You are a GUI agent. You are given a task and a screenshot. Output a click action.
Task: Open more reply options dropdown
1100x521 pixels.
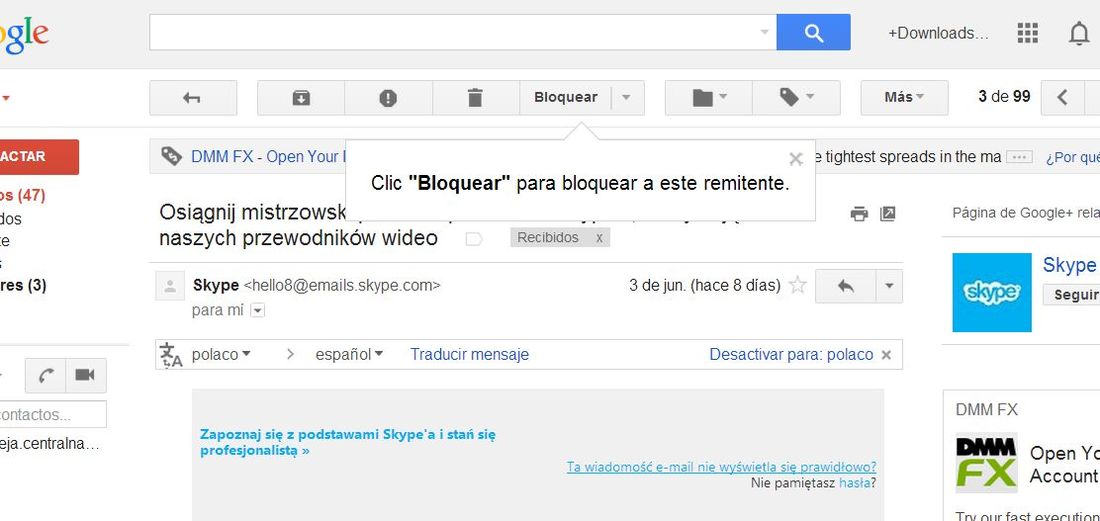[889, 286]
